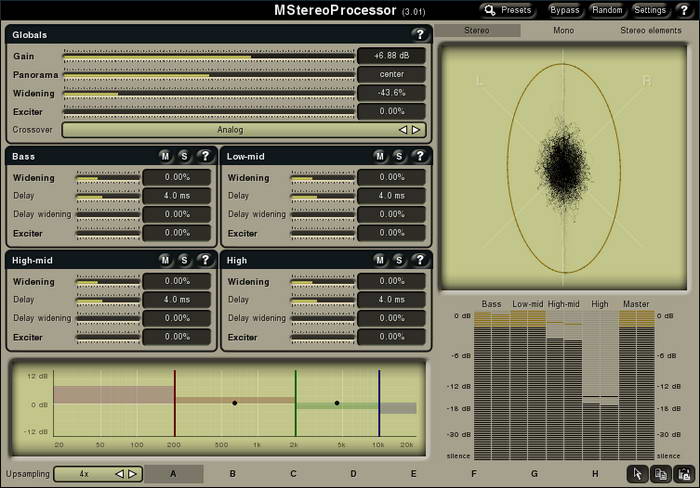Click the copy preset icon at bottom right
This screenshot has width=700, height=488.
660,474
